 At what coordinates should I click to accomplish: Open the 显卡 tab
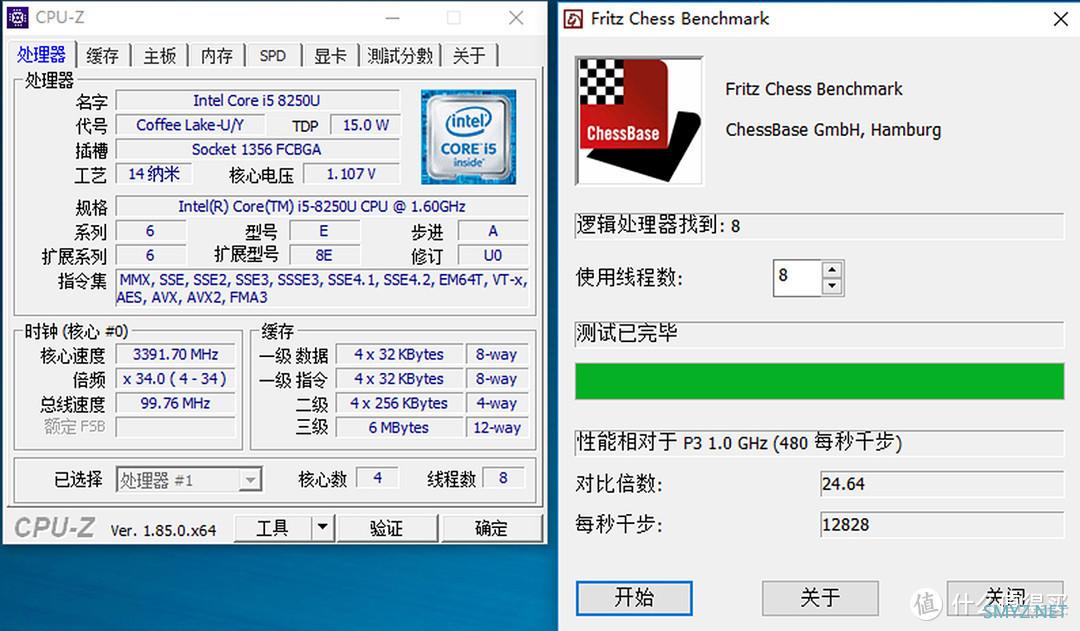coord(330,56)
